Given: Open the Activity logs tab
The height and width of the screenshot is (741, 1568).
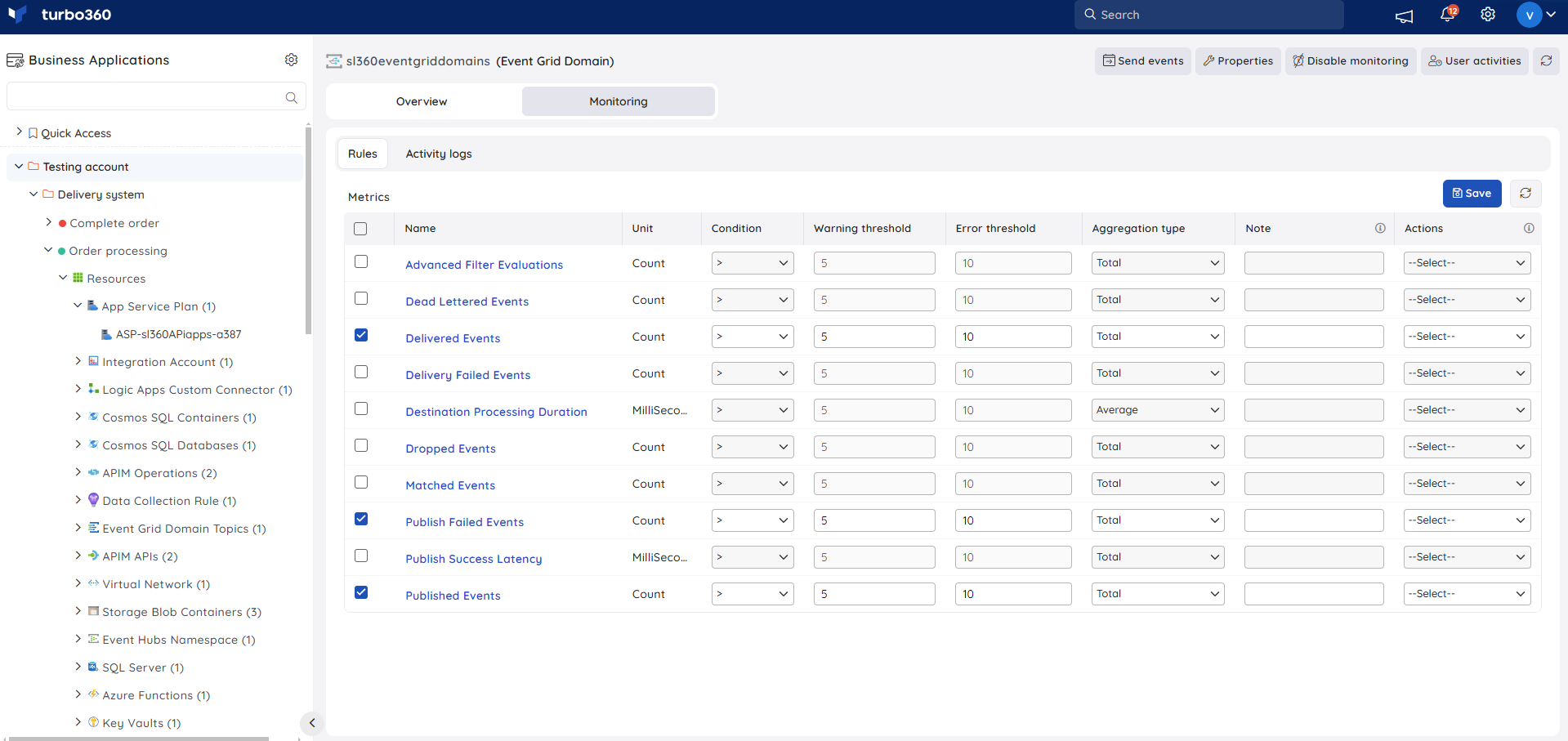Looking at the screenshot, I should click(x=439, y=154).
